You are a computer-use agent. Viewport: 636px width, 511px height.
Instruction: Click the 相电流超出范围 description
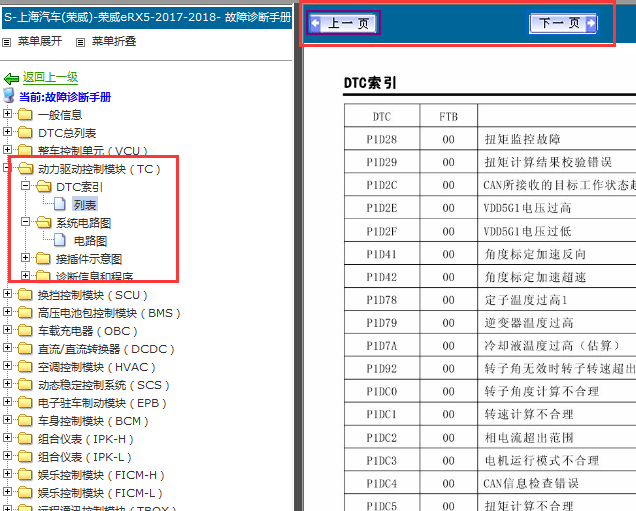(x=529, y=438)
